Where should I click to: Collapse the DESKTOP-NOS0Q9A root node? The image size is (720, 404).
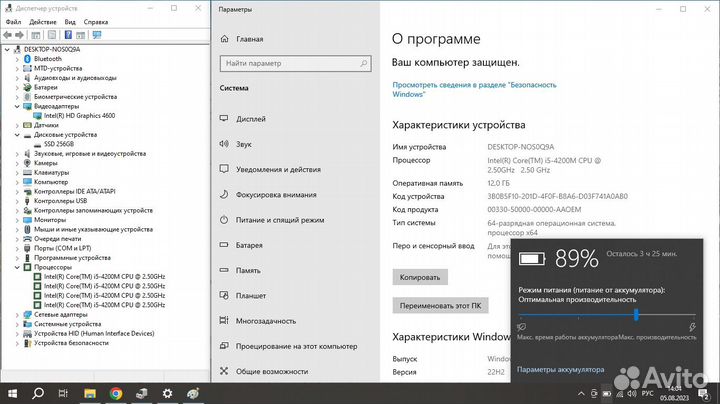tap(7, 50)
